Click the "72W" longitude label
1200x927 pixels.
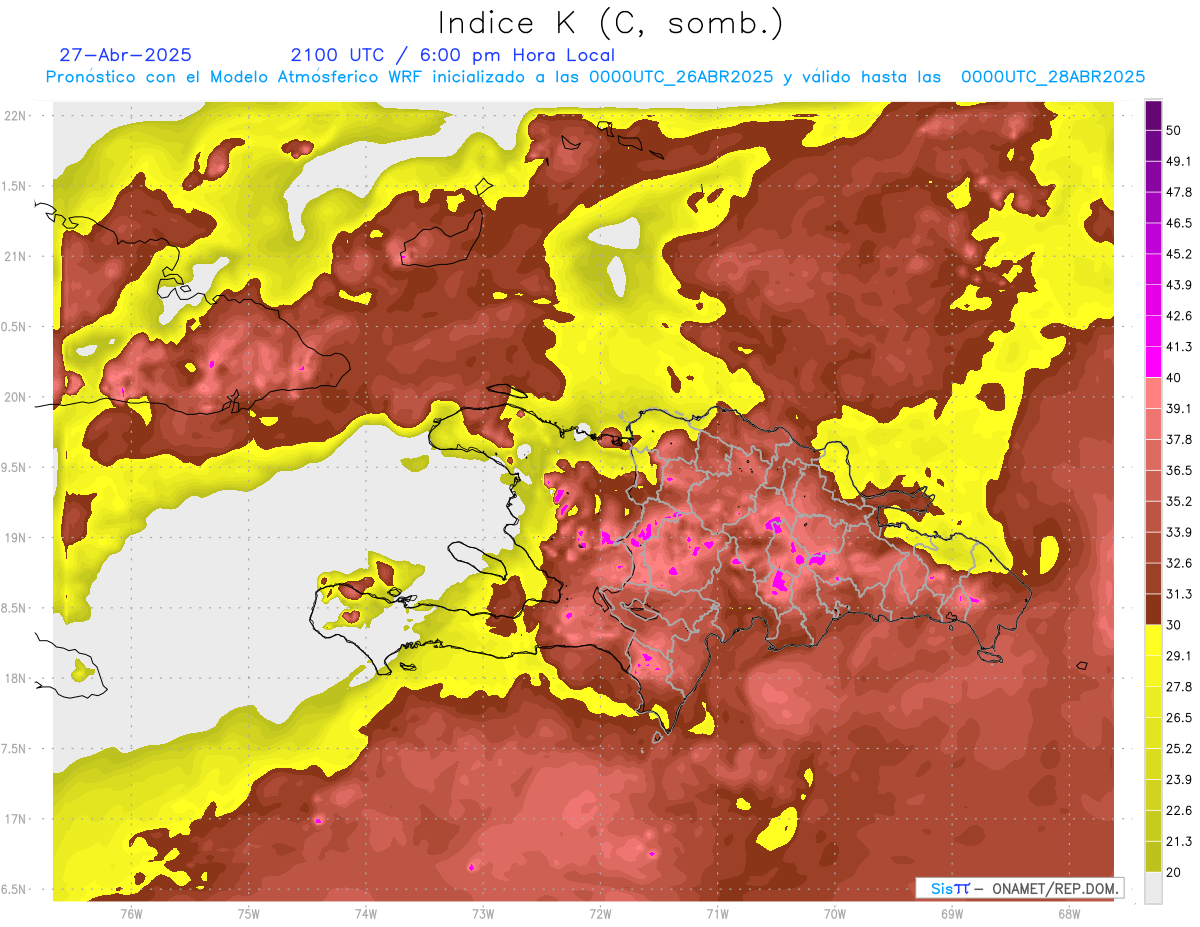point(600,914)
